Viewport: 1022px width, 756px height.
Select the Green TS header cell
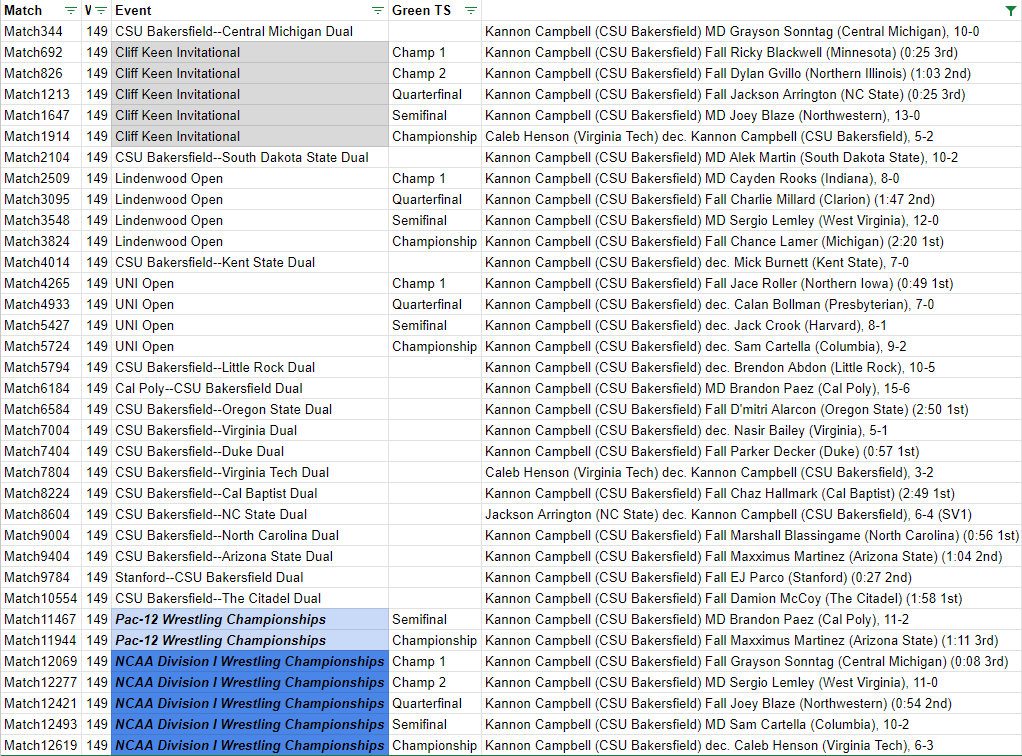[x=435, y=10]
